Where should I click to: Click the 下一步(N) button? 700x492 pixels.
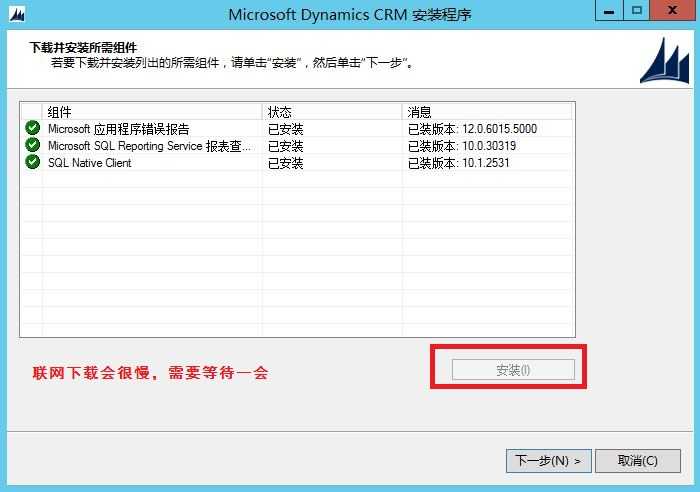point(549,460)
